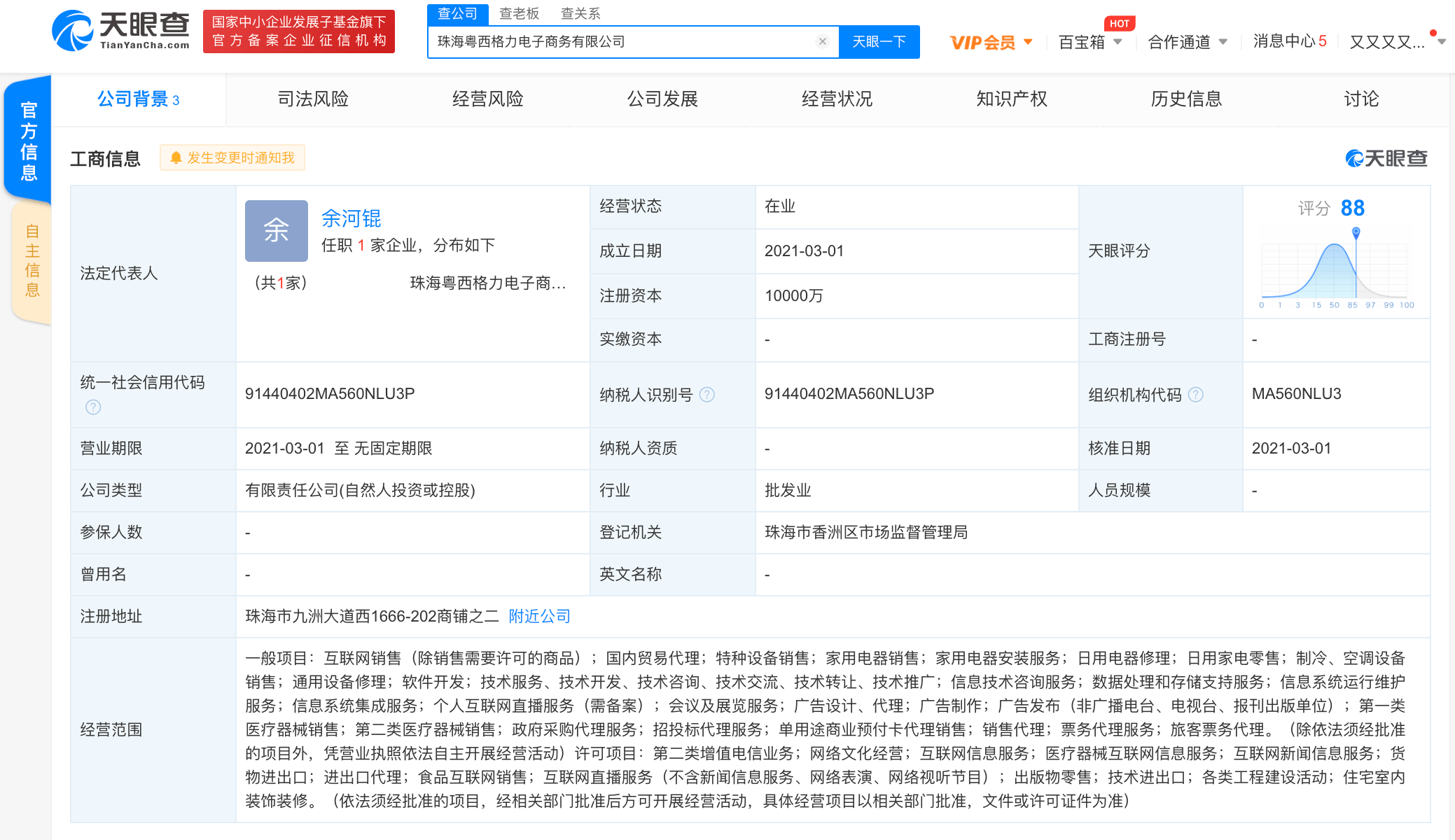The image size is (1455, 840).
Task: Select the 经营风险 tab
Action: click(x=488, y=99)
